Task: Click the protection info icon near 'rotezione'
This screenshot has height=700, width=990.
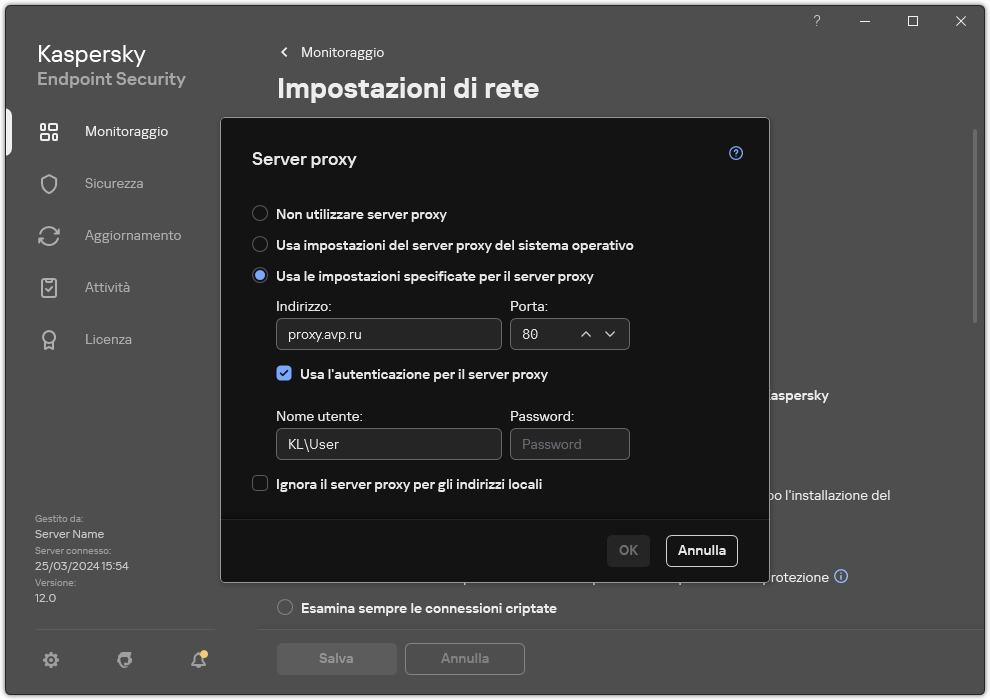Action: pyautogui.click(x=841, y=576)
